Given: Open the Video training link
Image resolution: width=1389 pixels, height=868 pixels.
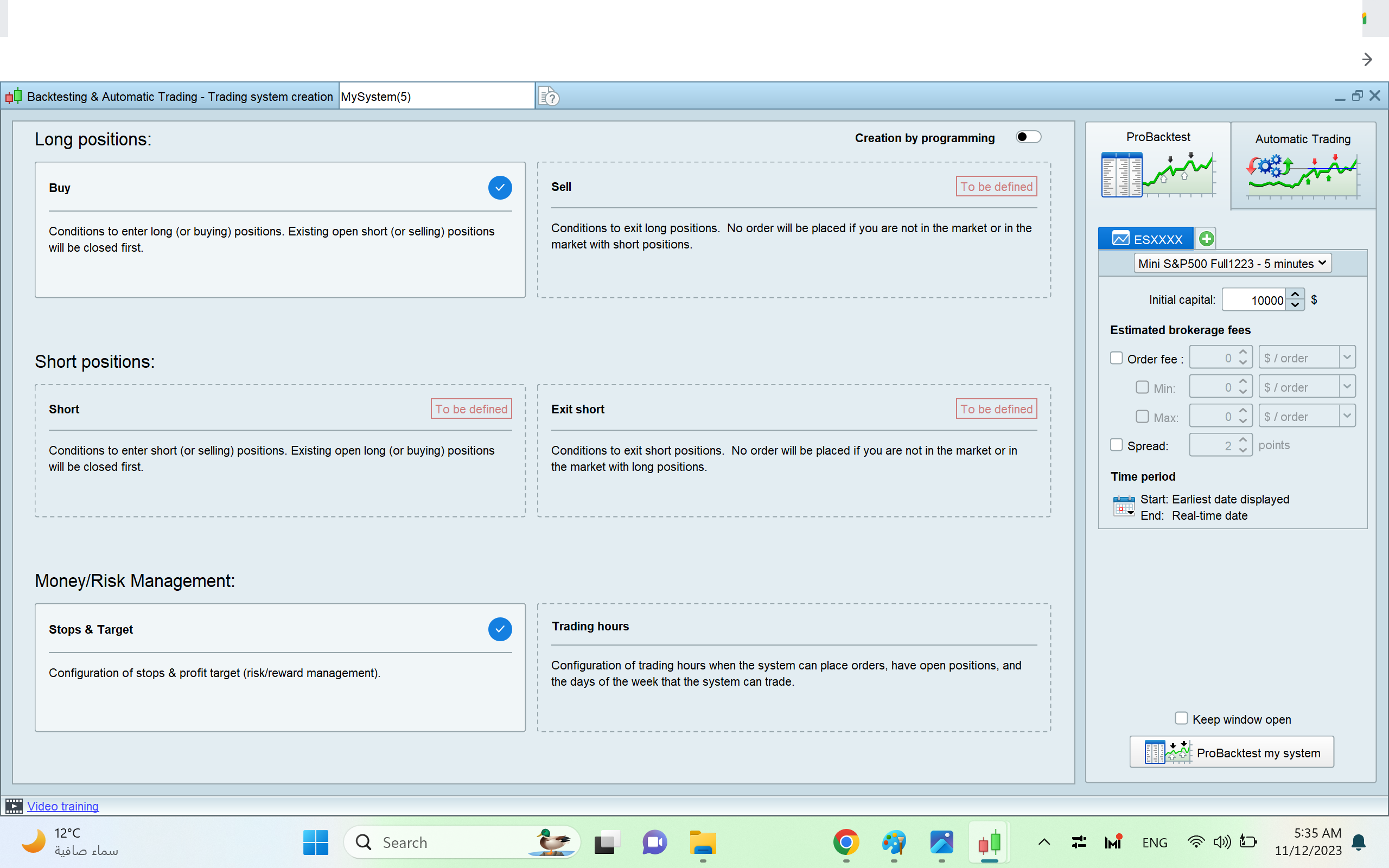Looking at the screenshot, I should click(62, 806).
